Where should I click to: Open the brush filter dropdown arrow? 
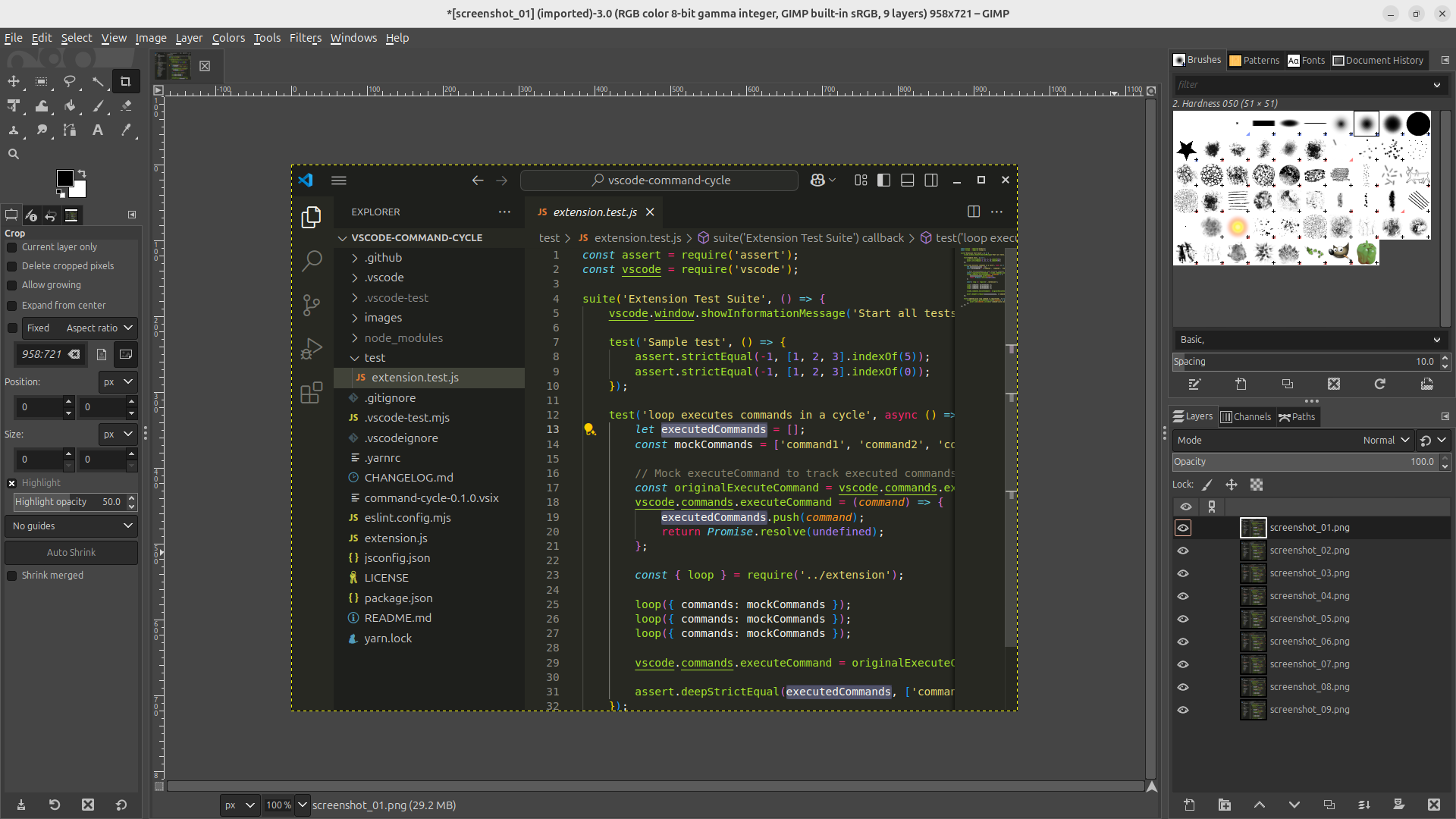coord(1436,85)
